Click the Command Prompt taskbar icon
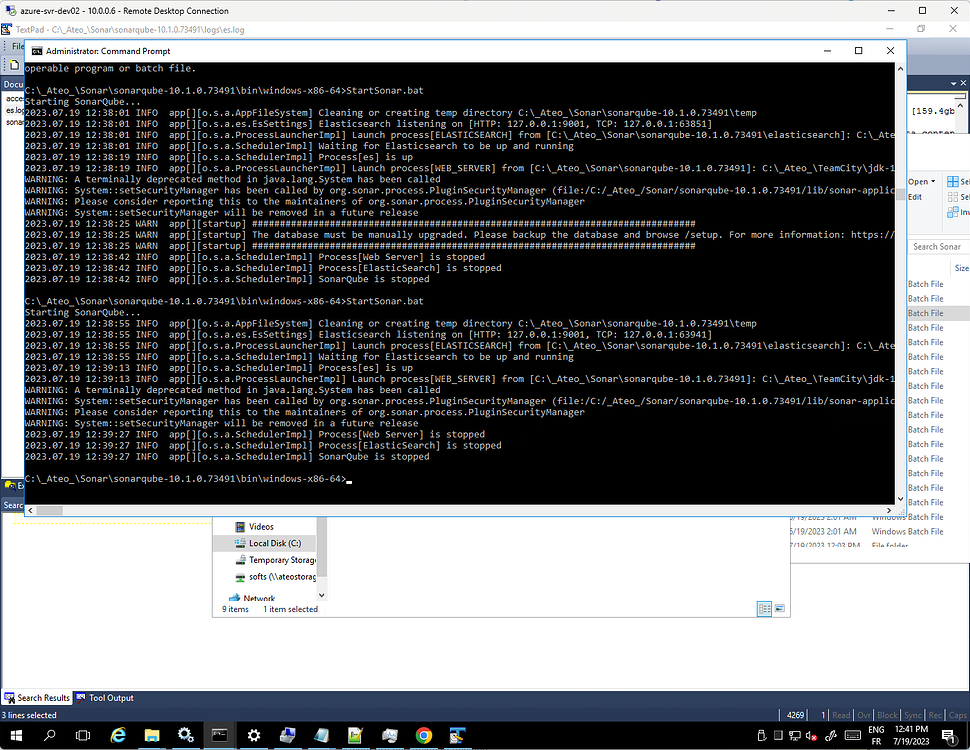Image resolution: width=970 pixels, height=750 pixels. 219,735
